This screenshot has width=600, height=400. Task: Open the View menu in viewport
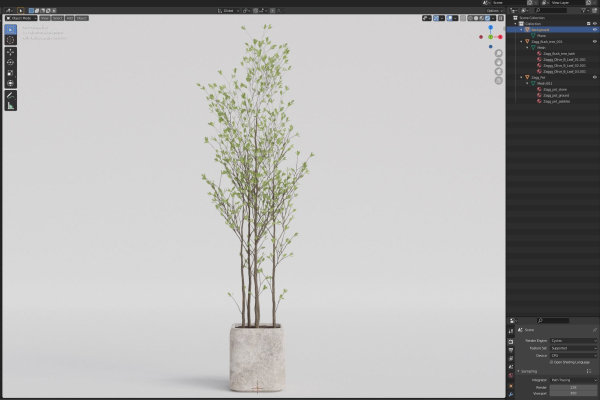(45, 18)
